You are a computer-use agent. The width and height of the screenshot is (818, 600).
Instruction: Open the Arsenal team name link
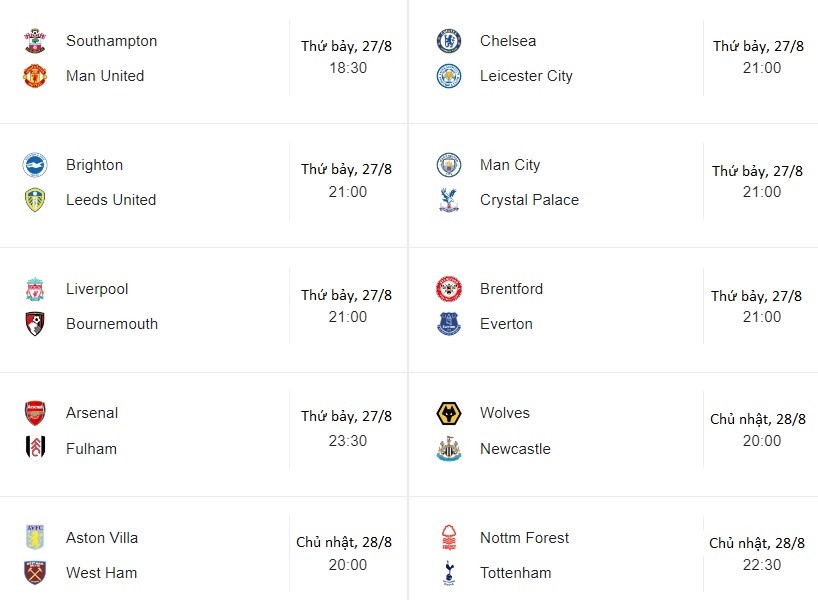92,413
